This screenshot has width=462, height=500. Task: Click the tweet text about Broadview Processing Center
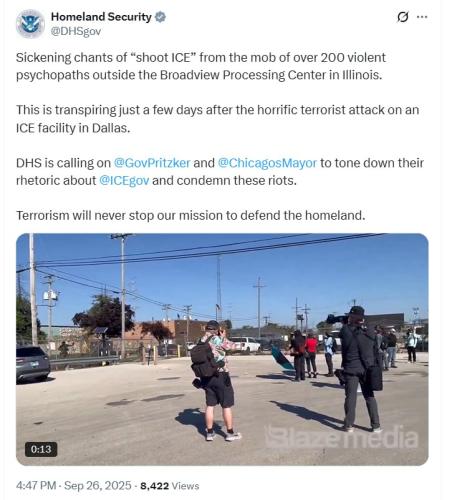coord(201,66)
